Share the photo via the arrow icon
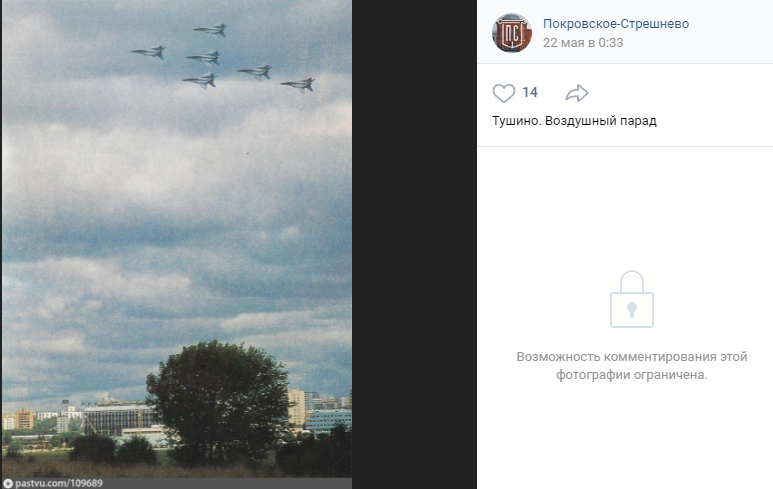 coord(577,93)
